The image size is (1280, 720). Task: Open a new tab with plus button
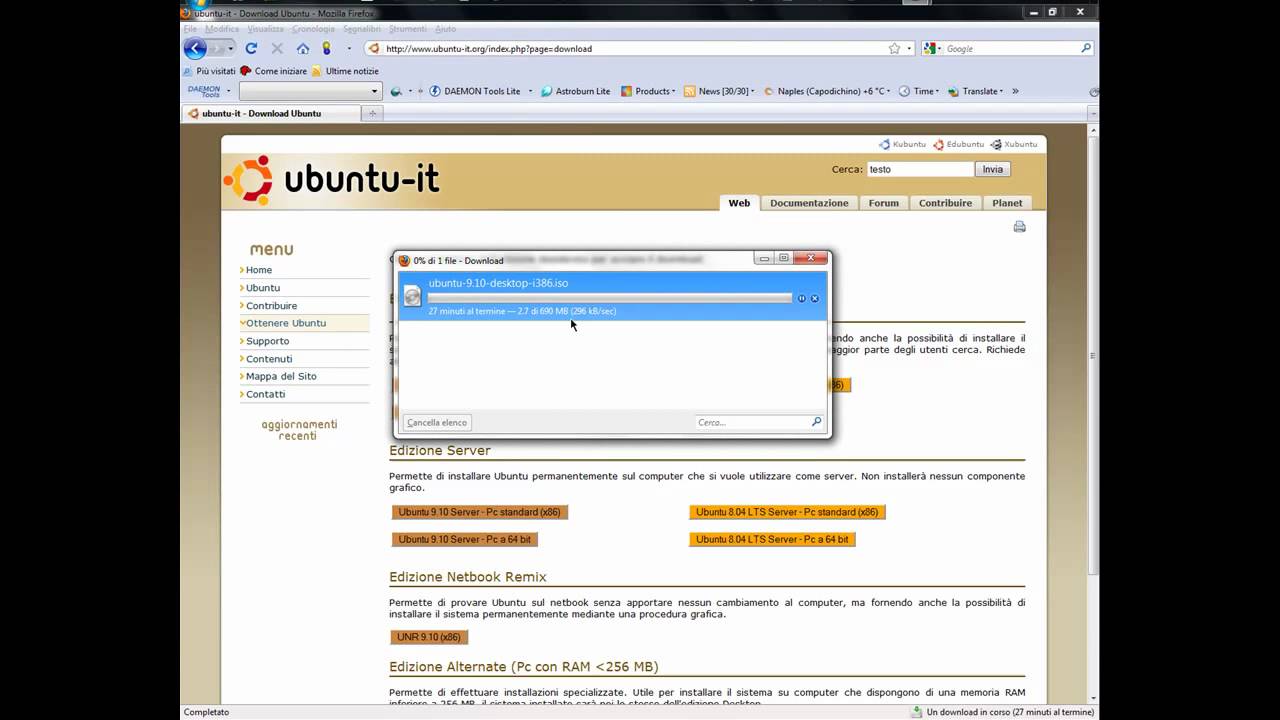point(373,113)
